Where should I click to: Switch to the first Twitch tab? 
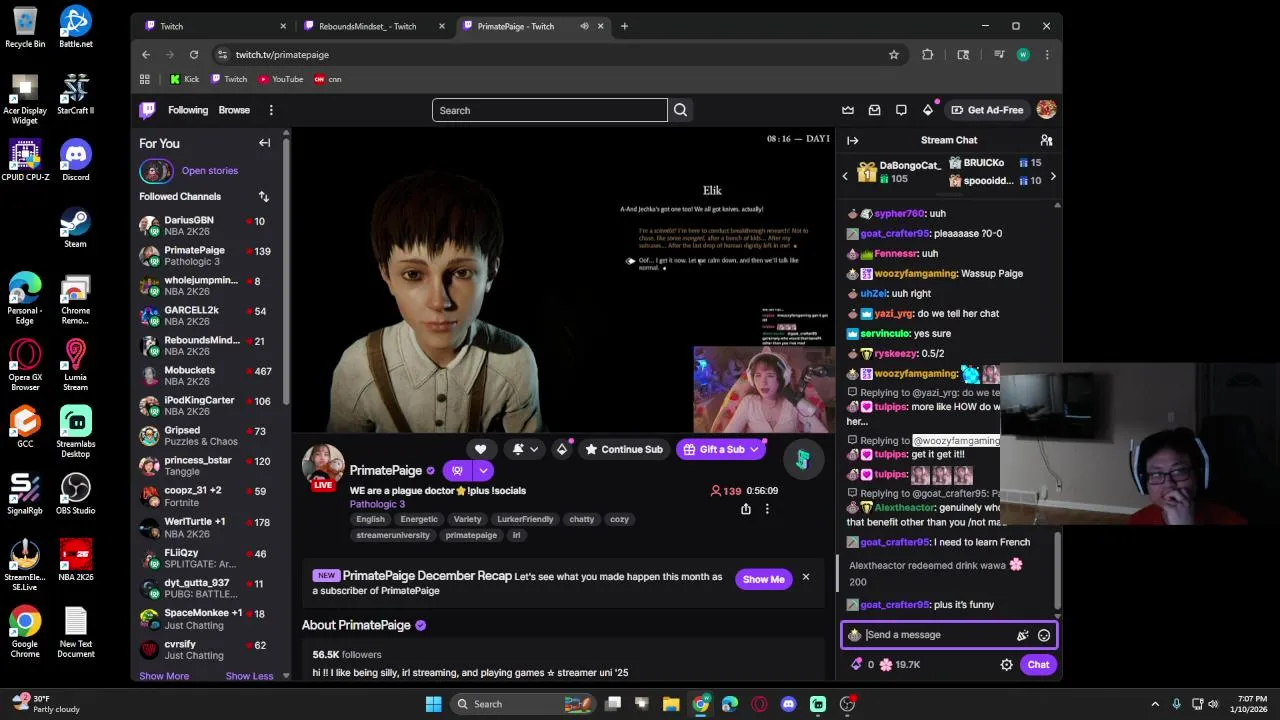point(212,26)
